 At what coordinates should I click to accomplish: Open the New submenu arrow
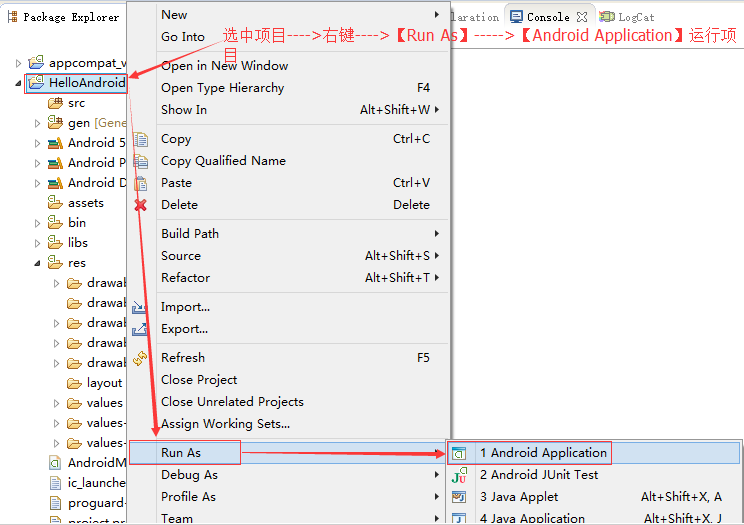coord(437,15)
